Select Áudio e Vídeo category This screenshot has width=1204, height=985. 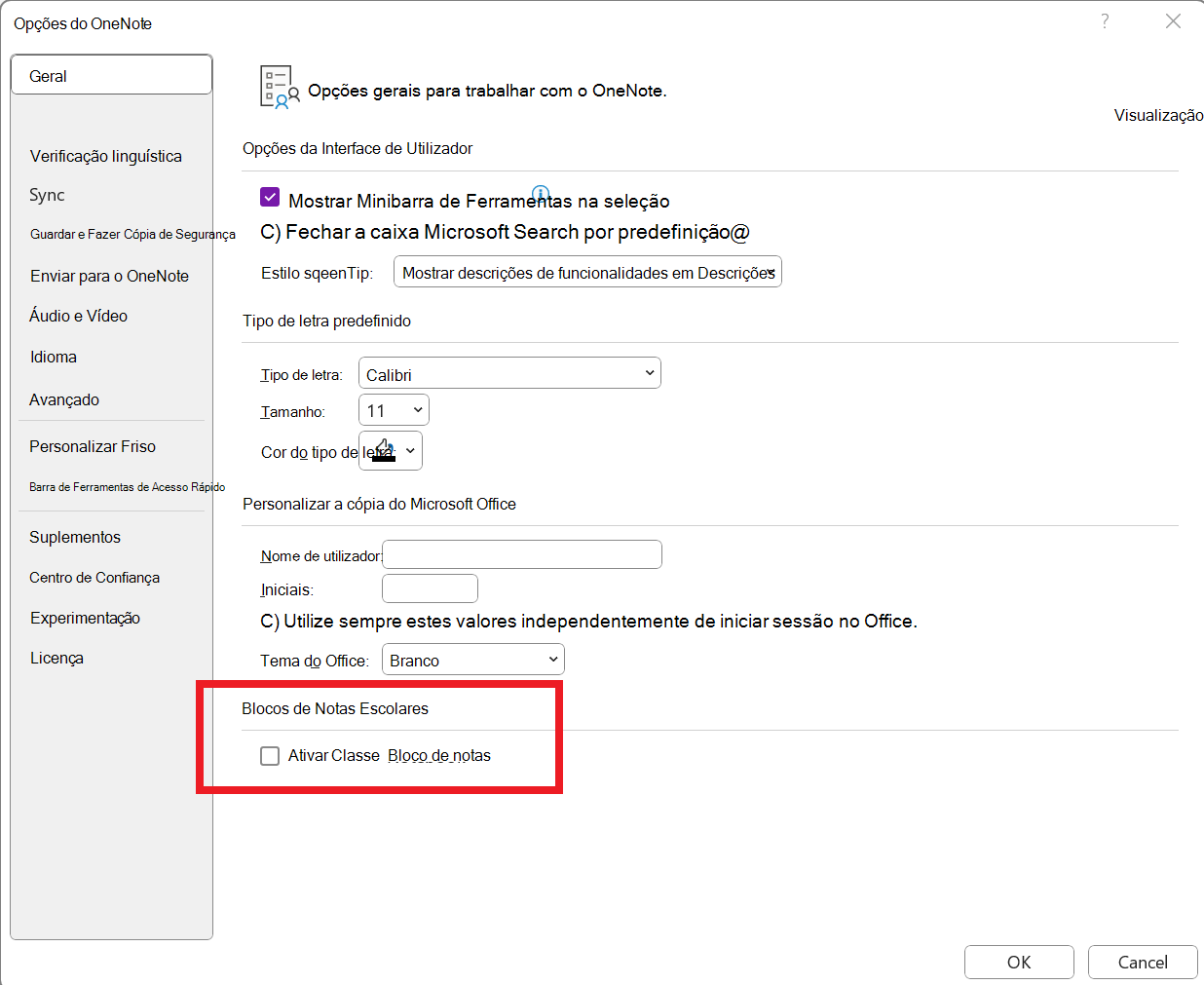[78, 316]
